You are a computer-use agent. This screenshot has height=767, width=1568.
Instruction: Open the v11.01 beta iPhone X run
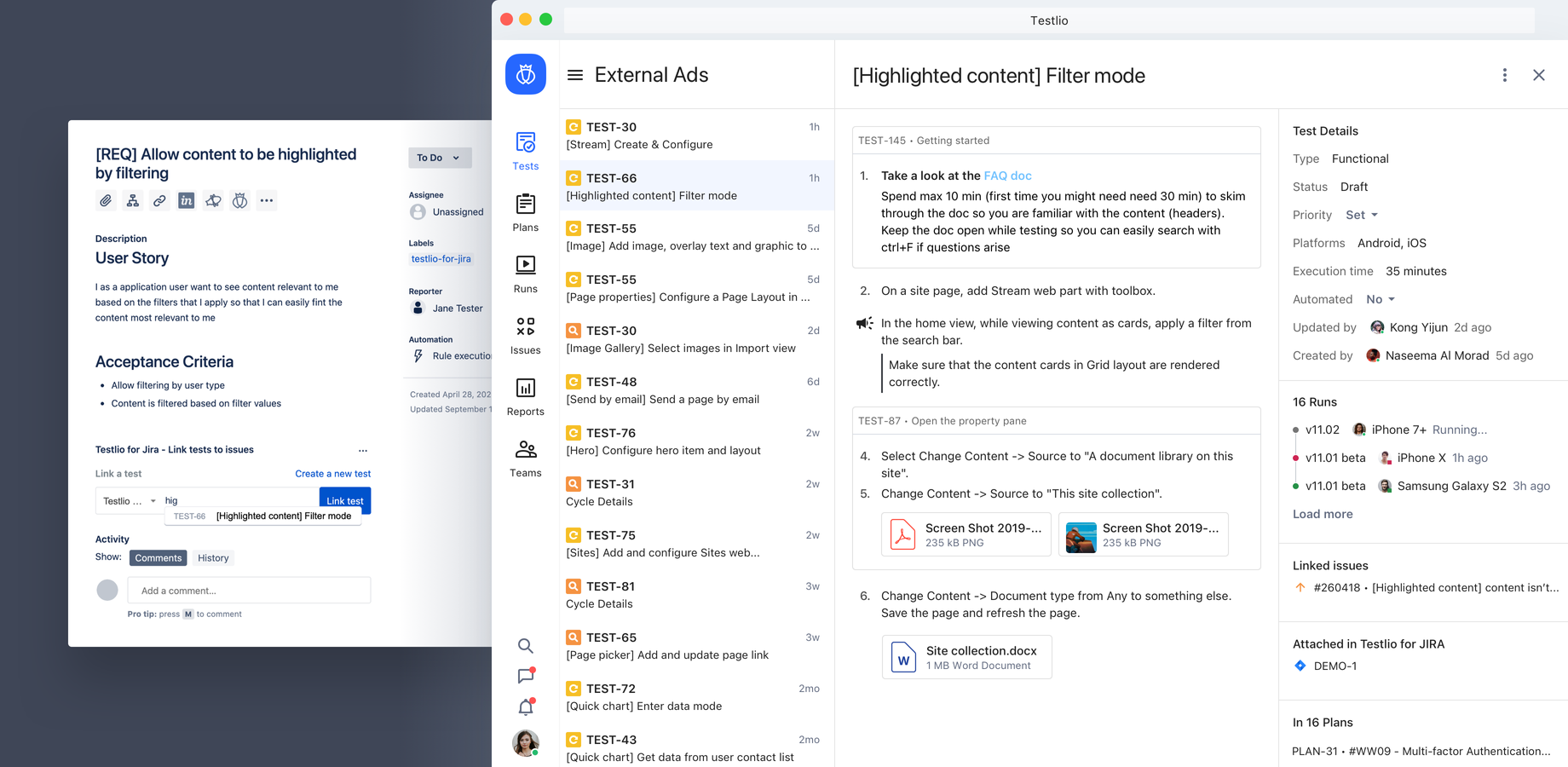click(1390, 458)
